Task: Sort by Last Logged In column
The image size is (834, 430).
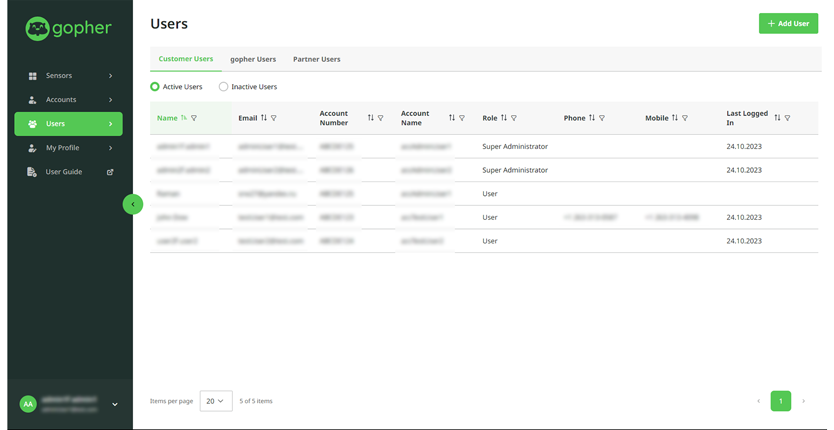Action: click(777, 118)
